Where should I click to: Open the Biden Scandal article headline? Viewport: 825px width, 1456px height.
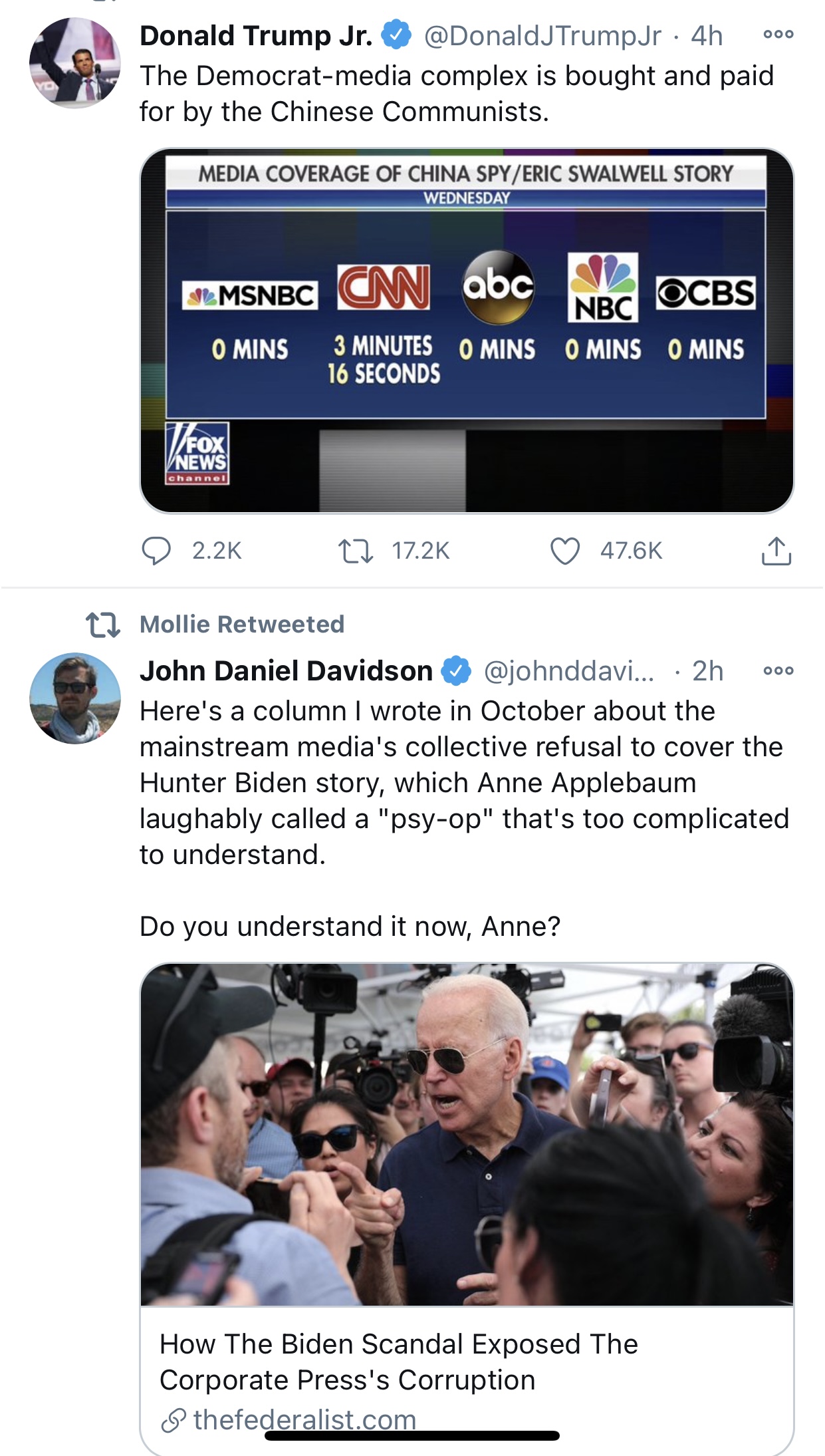[x=399, y=1362]
